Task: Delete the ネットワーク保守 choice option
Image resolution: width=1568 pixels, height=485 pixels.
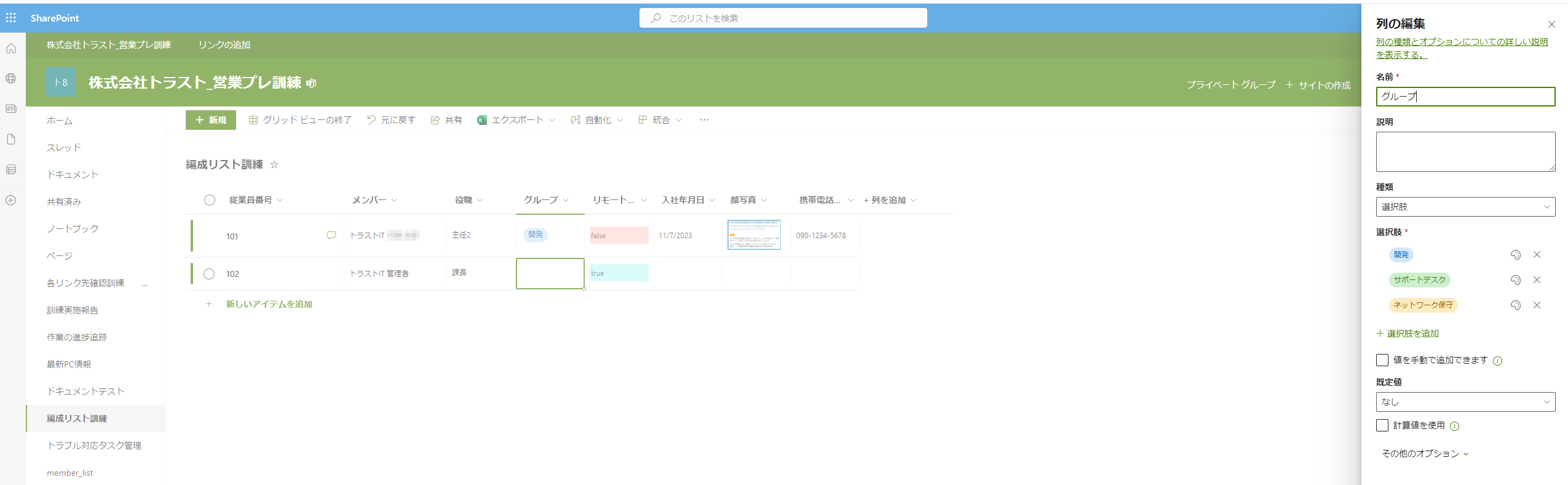Action: click(x=1537, y=305)
